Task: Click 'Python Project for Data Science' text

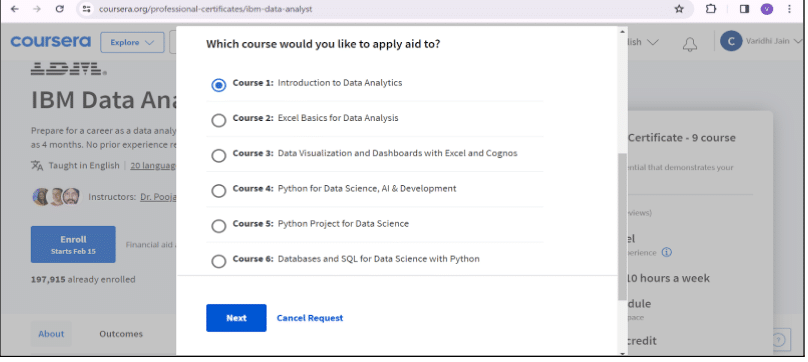Action: click(343, 223)
